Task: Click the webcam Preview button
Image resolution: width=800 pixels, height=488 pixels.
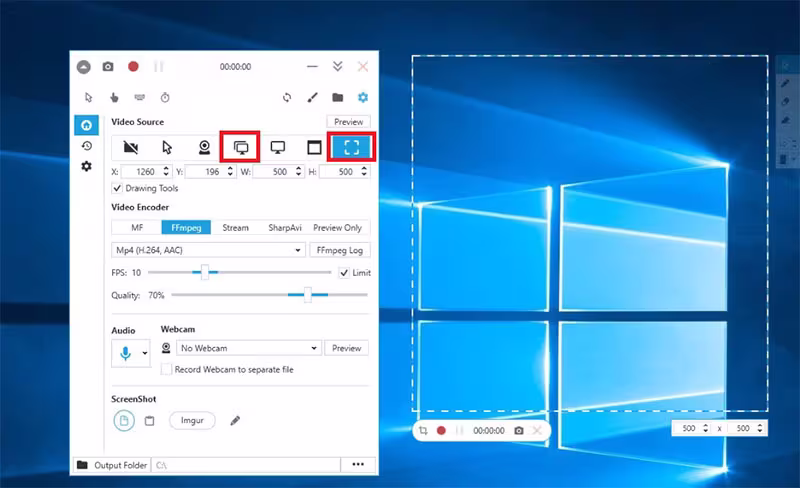Action: click(346, 348)
